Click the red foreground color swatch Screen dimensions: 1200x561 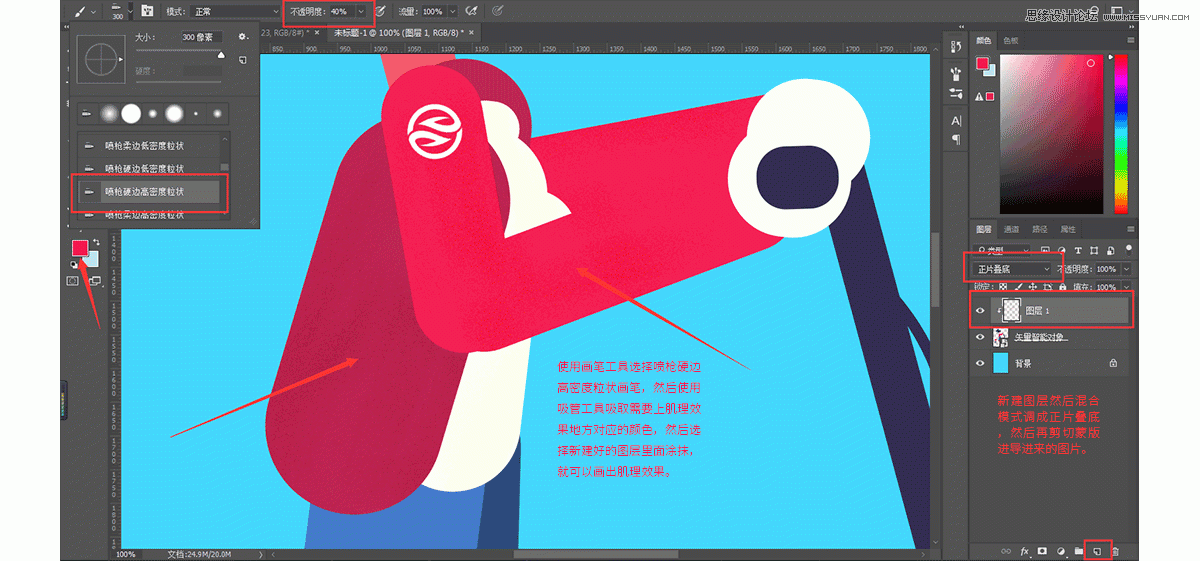79,248
